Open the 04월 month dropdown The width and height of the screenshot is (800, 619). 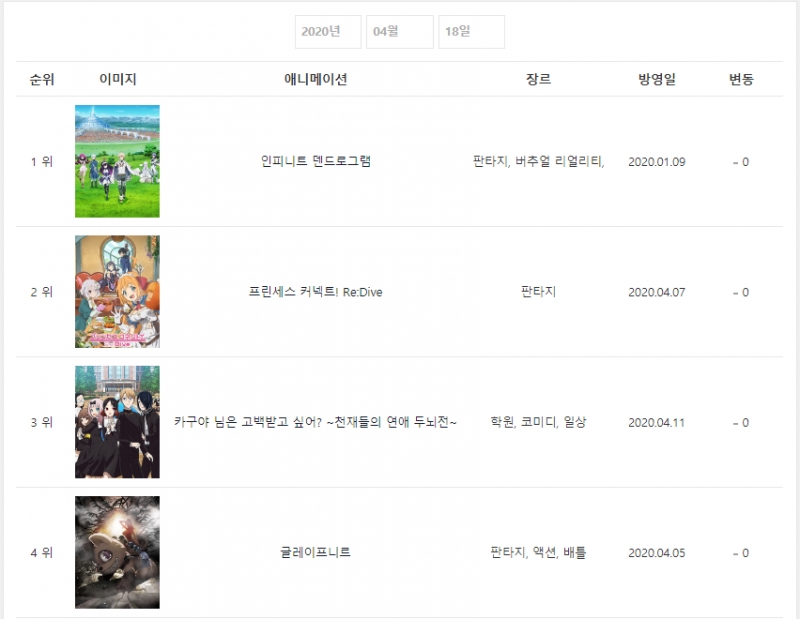pyautogui.click(x=399, y=32)
